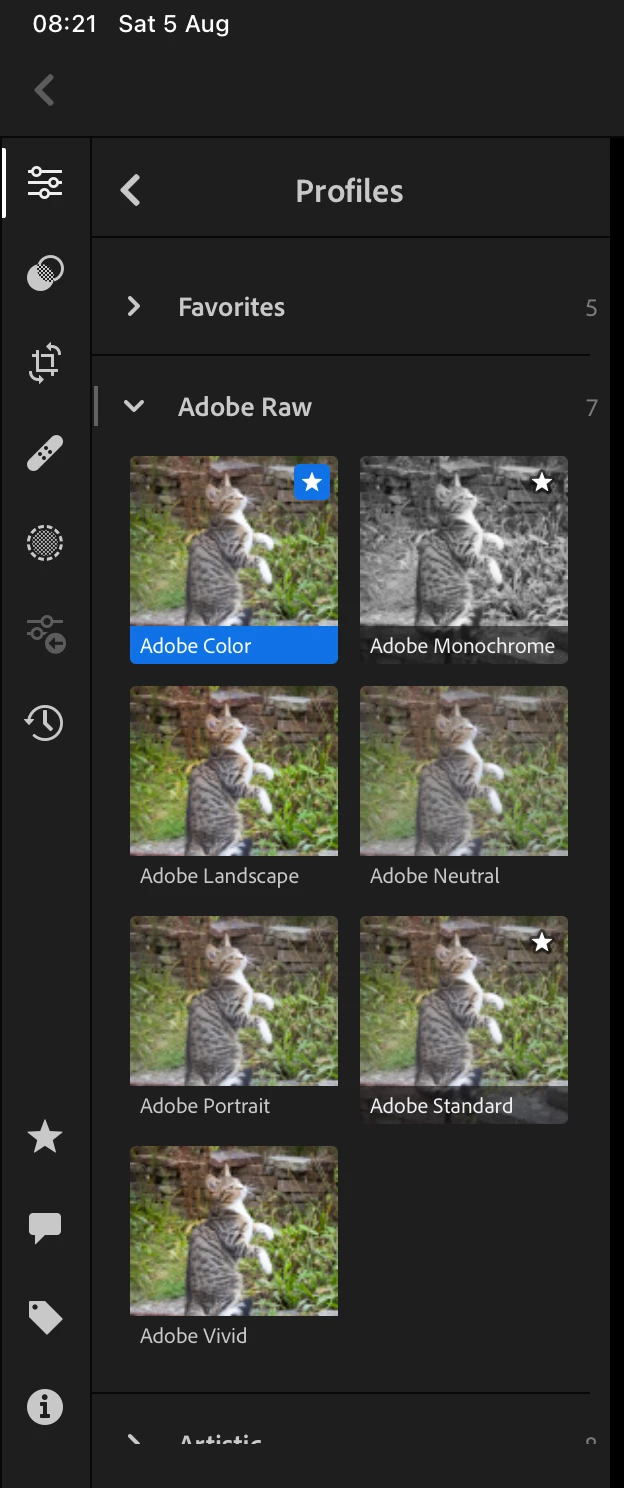Click the Adobe Portrait label
Viewport: 624px width, 1488px height.
click(x=205, y=1106)
